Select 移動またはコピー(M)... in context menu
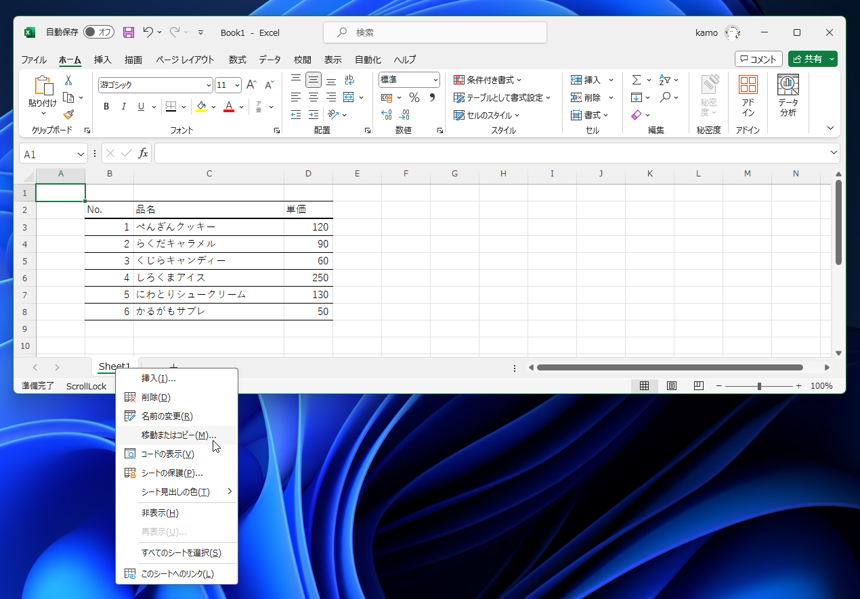860x599 pixels. 177,435
